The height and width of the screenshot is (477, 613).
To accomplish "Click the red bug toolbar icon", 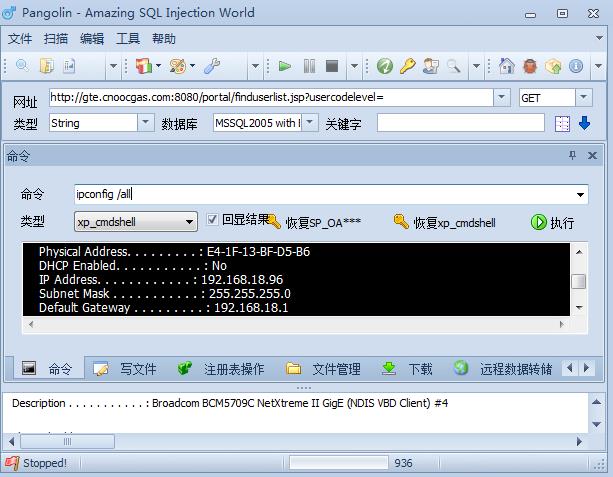I will (x=530, y=66).
